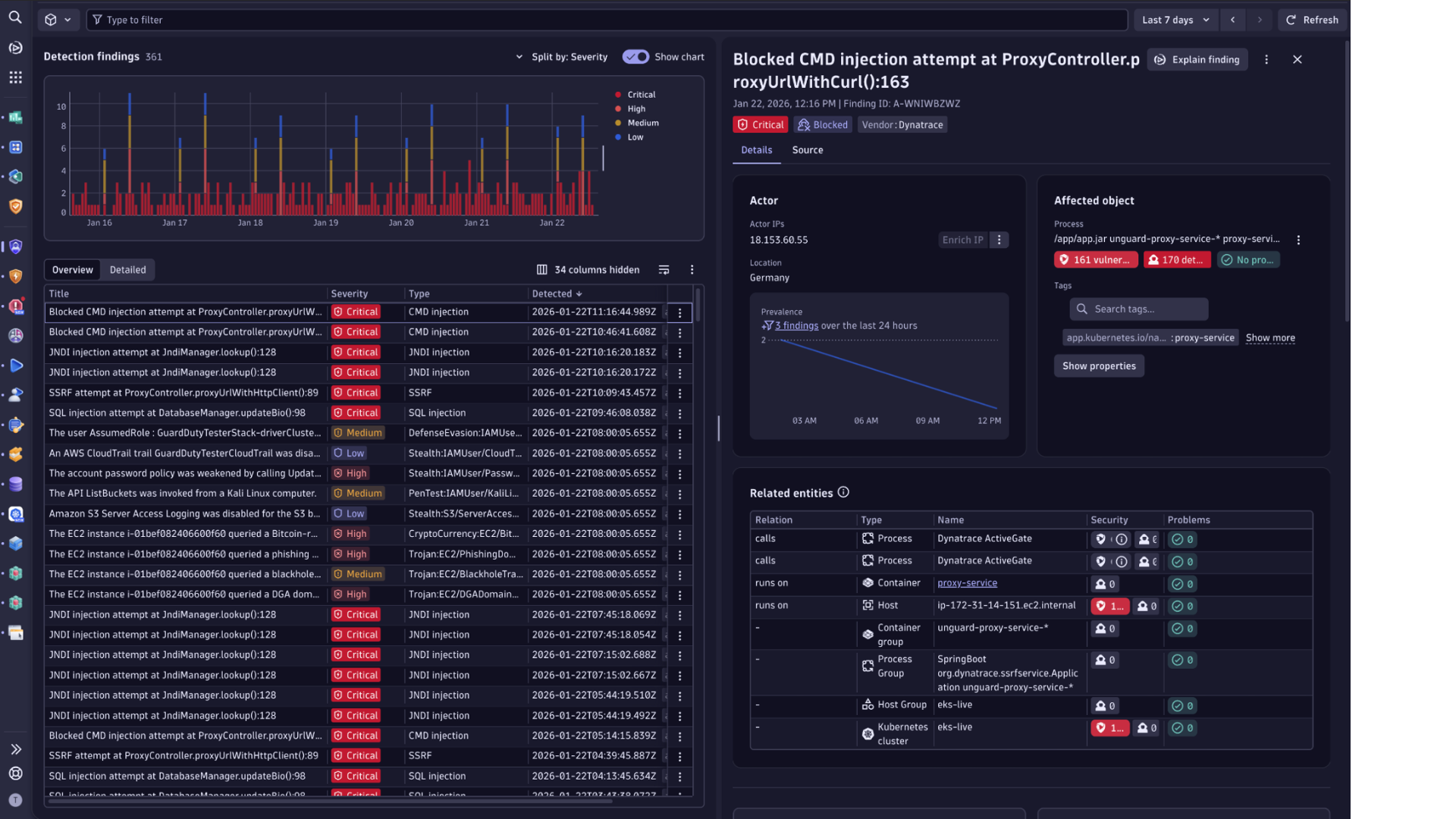Open the databases app icon in sidebar

pos(15,484)
